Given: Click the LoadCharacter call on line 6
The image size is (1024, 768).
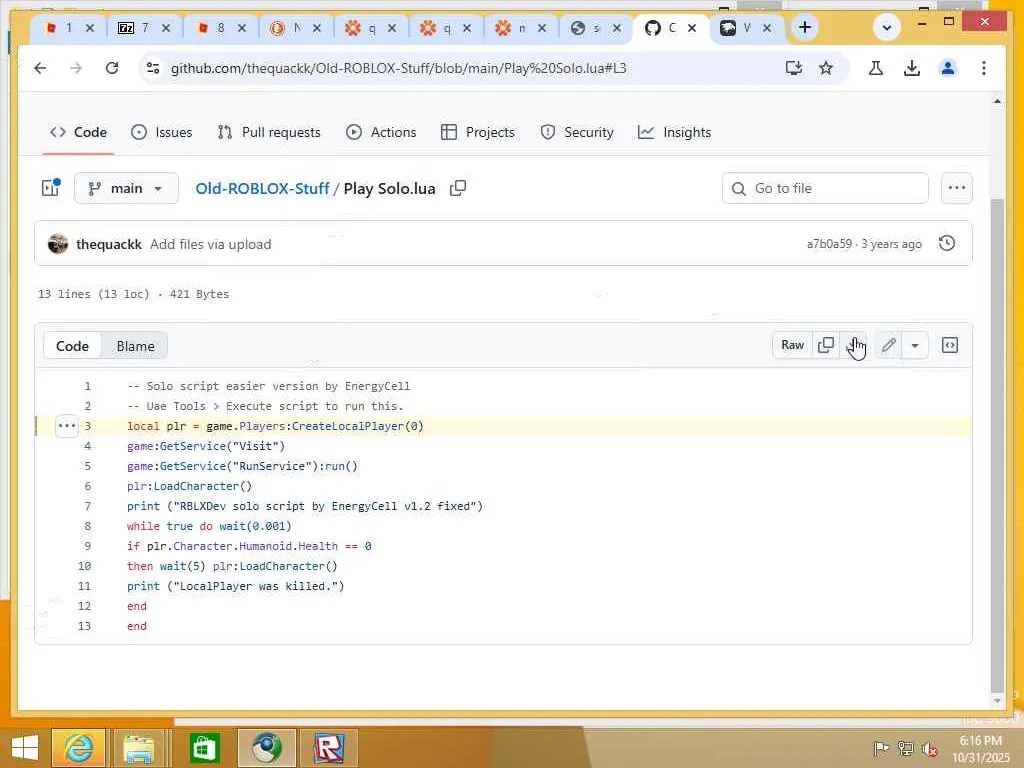Looking at the screenshot, I should click(x=196, y=486).
